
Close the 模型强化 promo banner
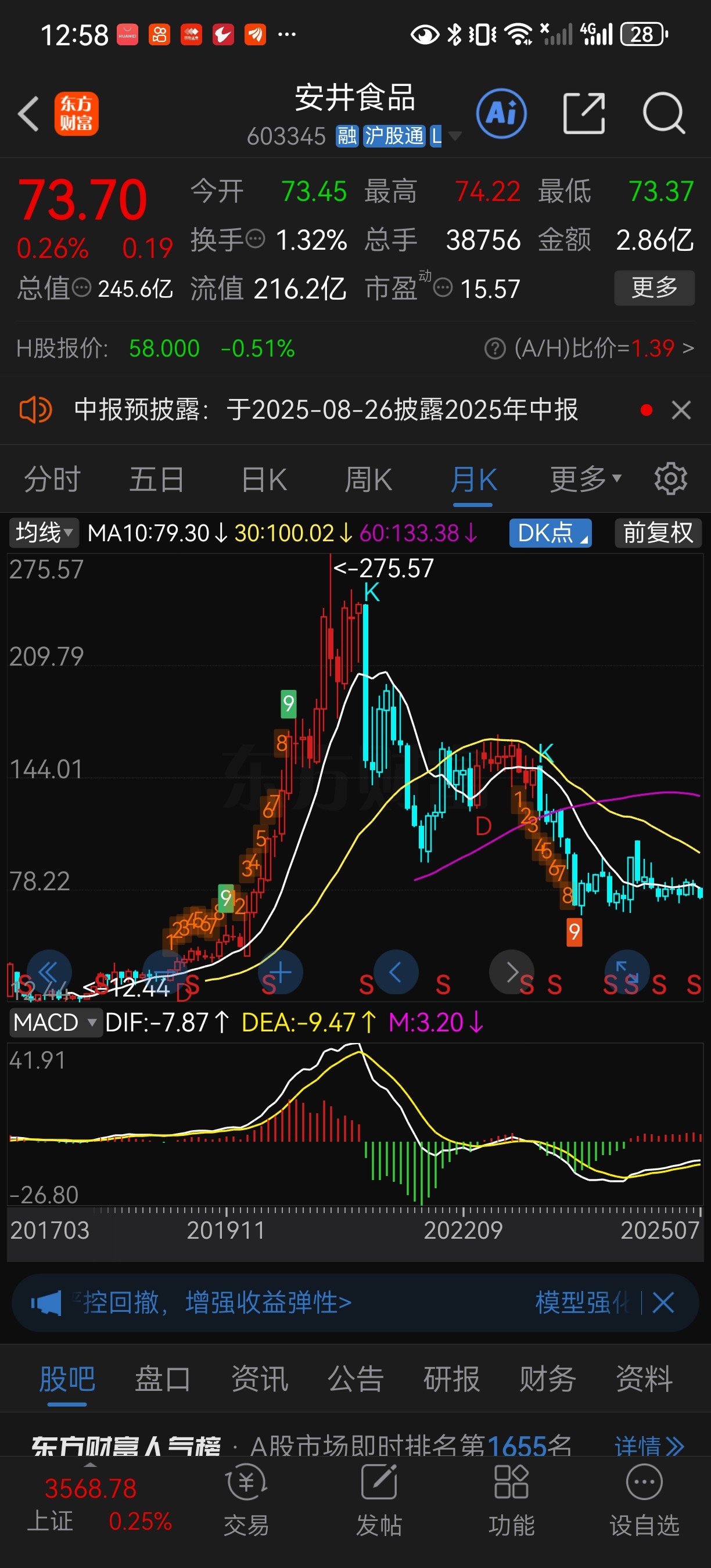click(663, 1303)
